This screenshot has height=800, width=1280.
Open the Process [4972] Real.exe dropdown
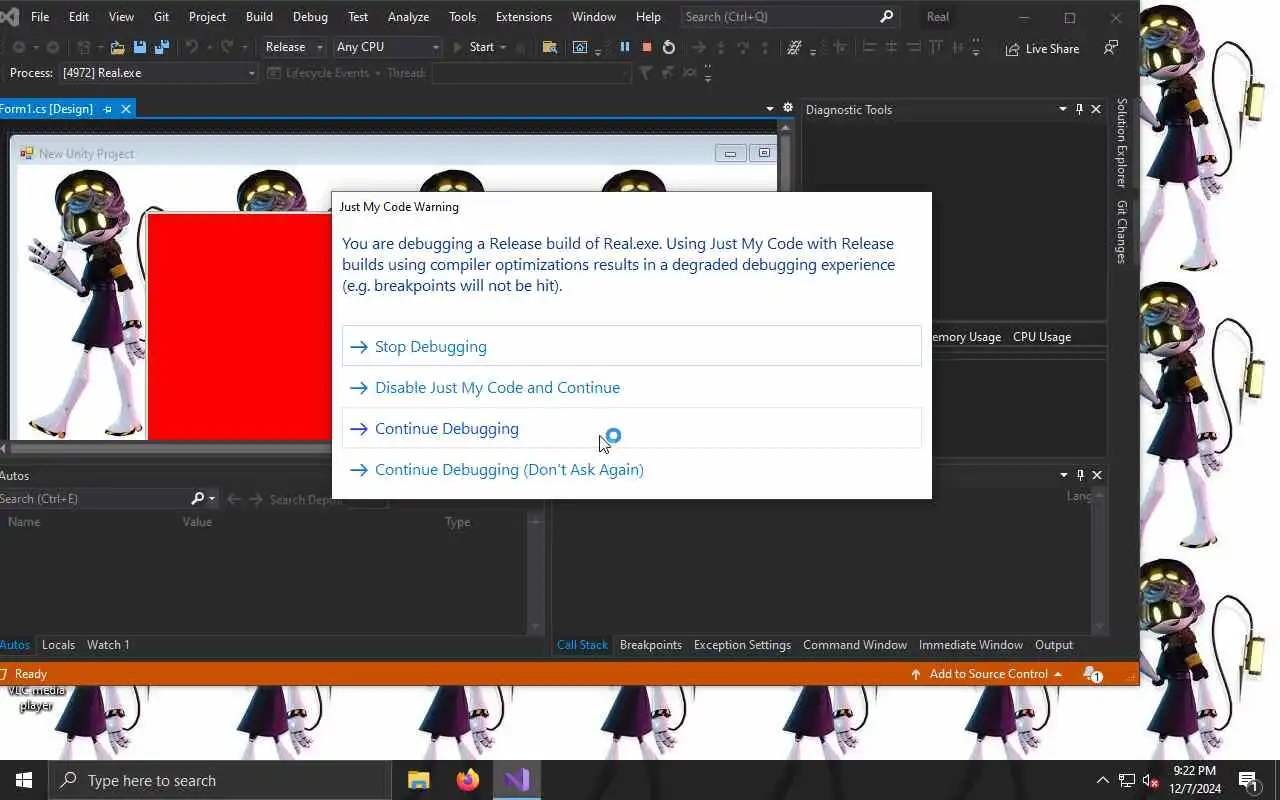[158, 73]
